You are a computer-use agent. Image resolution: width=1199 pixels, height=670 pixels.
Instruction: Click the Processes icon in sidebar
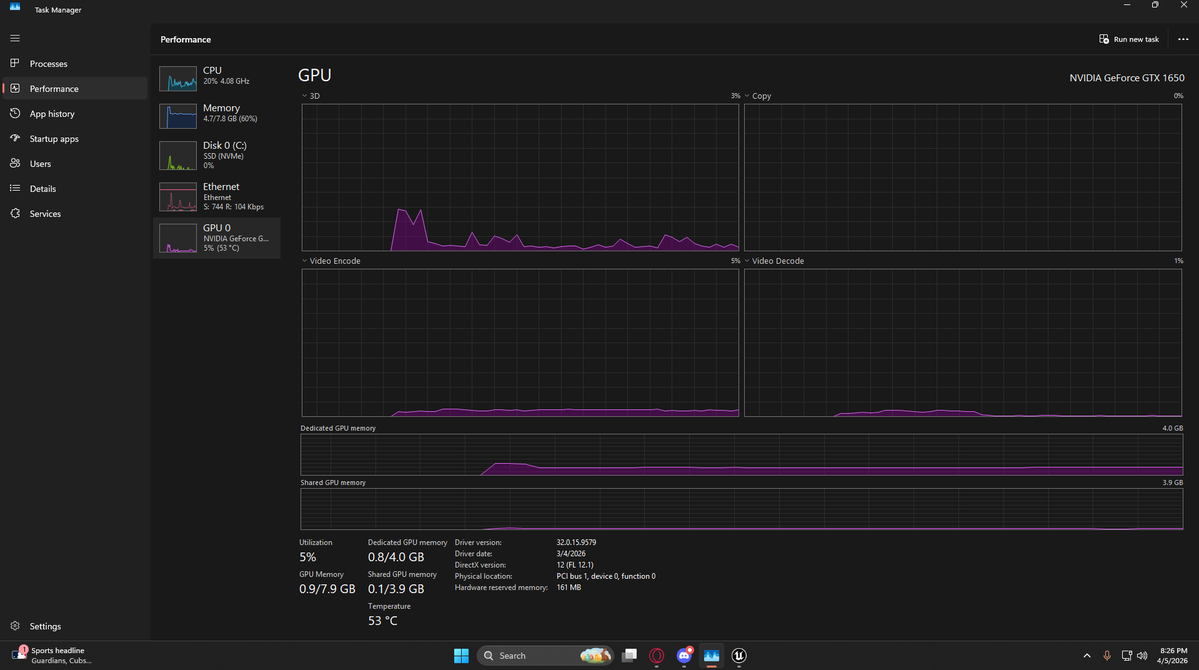pyautogui.click(x=15, y=63)
